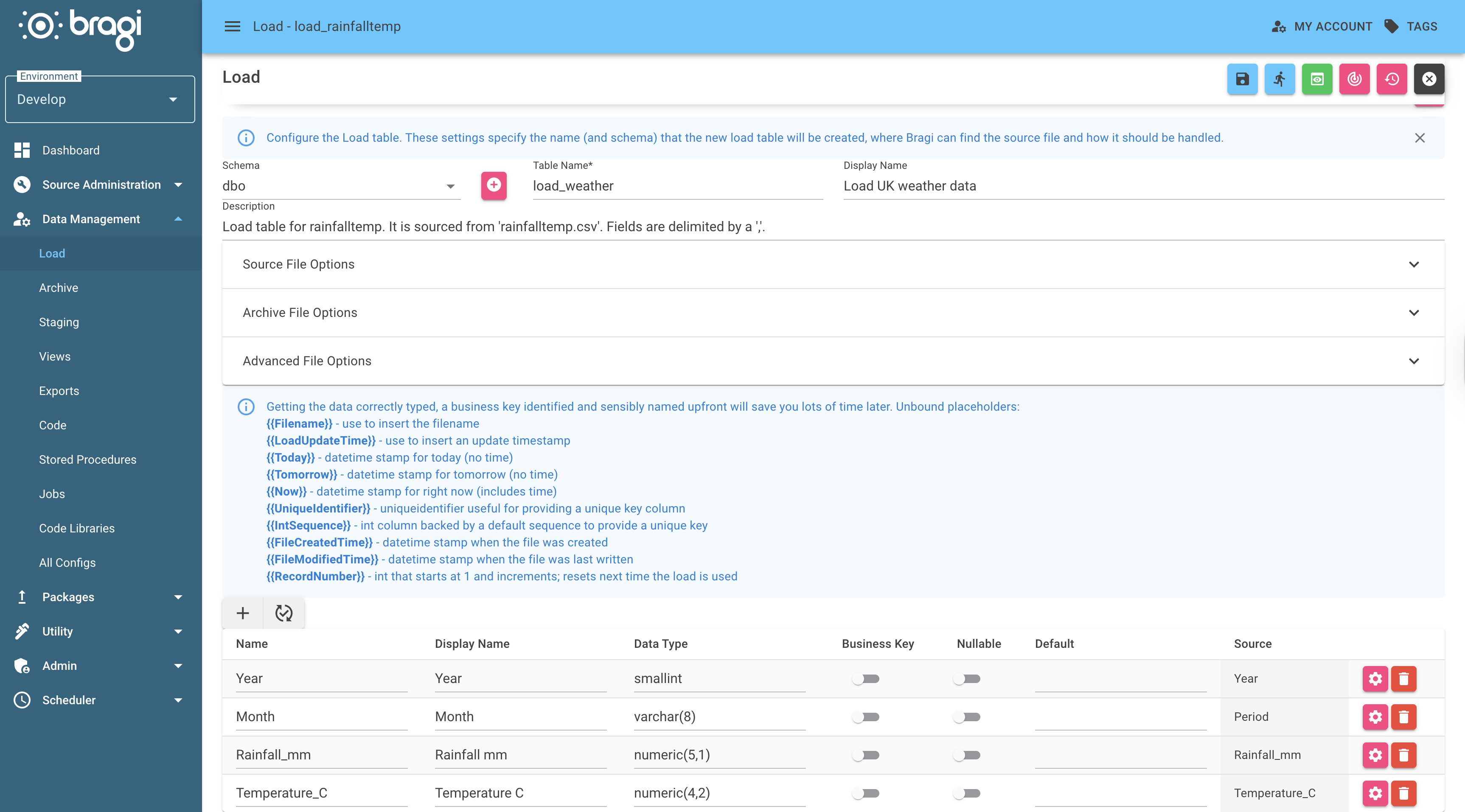Click the TAGS button
Viewport: 1465px width, 812px height.
pos(1411,26)
